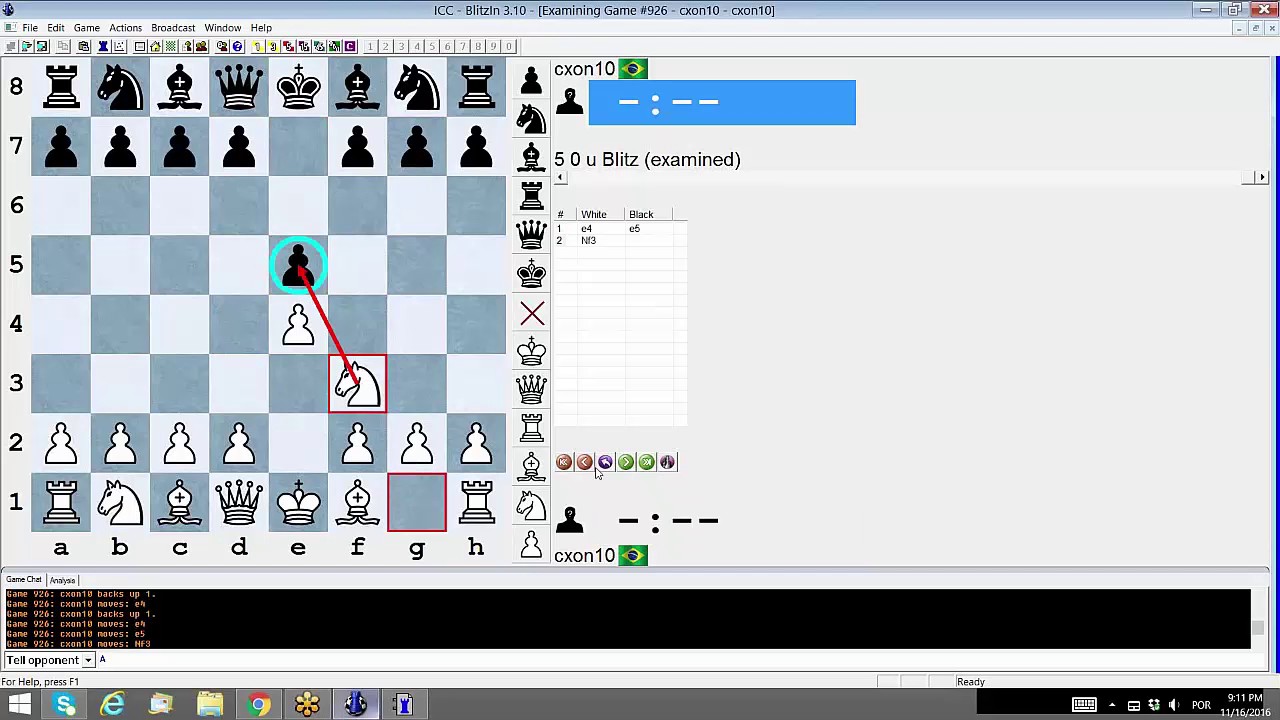Click the purple C toolbar icon
The height and width of the screenshot is (720, 1280).
[x=350, y=46]
